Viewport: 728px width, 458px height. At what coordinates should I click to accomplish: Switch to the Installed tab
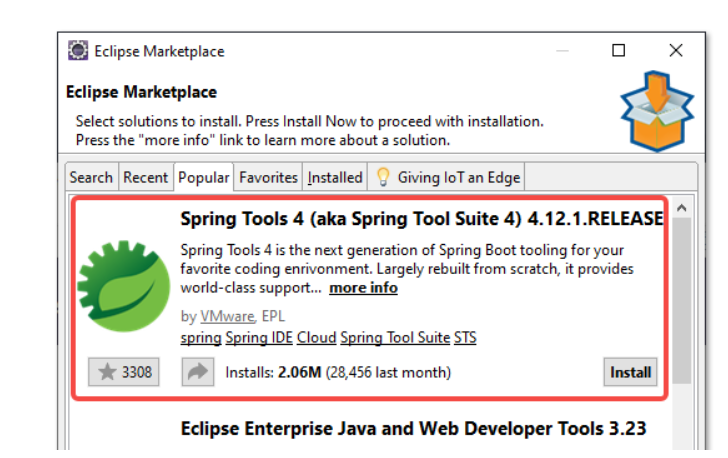tap(335, 177)
